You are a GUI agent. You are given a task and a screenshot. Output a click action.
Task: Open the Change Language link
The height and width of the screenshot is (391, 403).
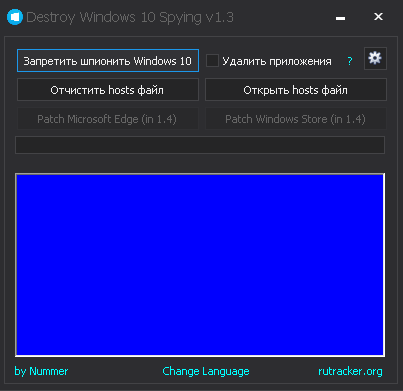click(206, 371)
